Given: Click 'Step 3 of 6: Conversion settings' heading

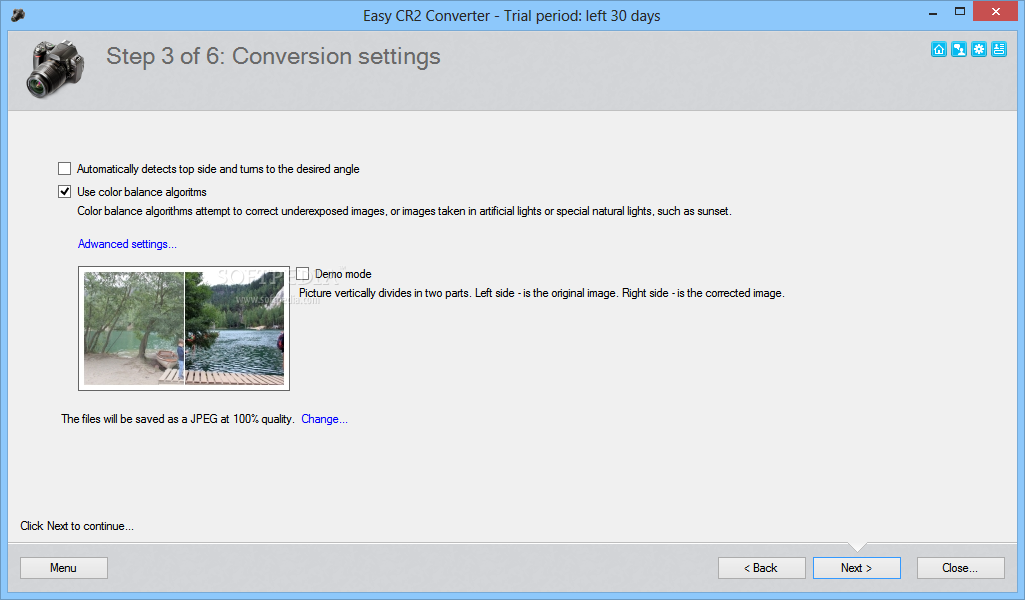Looking at the screenshot, I should (x=273, y=56).
